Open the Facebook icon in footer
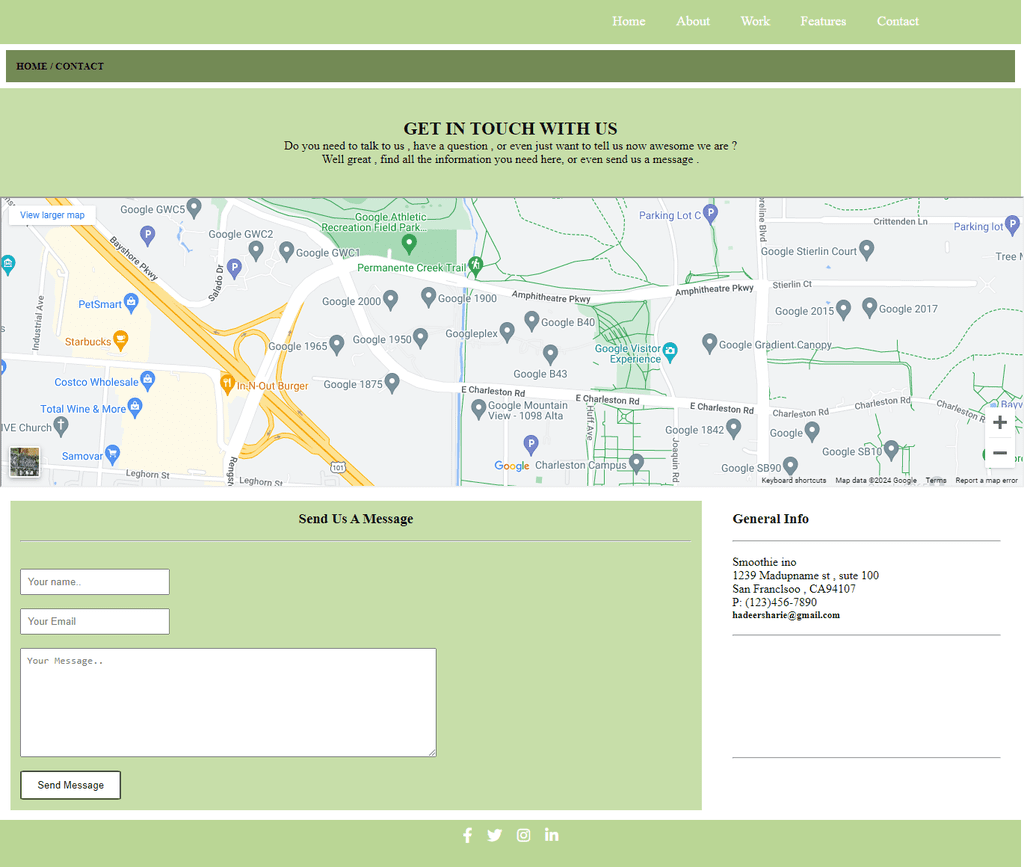Viewport: 1024px width, 867px height. click(467, 836)
